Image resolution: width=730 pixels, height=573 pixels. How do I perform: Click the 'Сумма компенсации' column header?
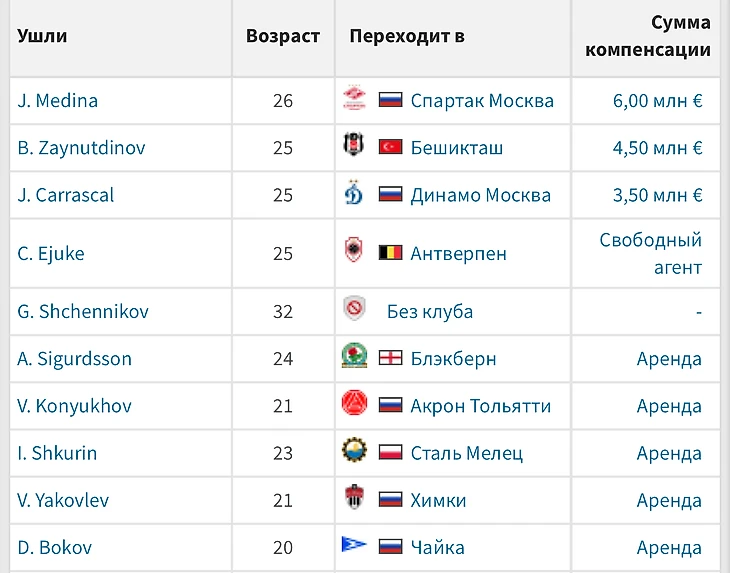pos(649,36)
